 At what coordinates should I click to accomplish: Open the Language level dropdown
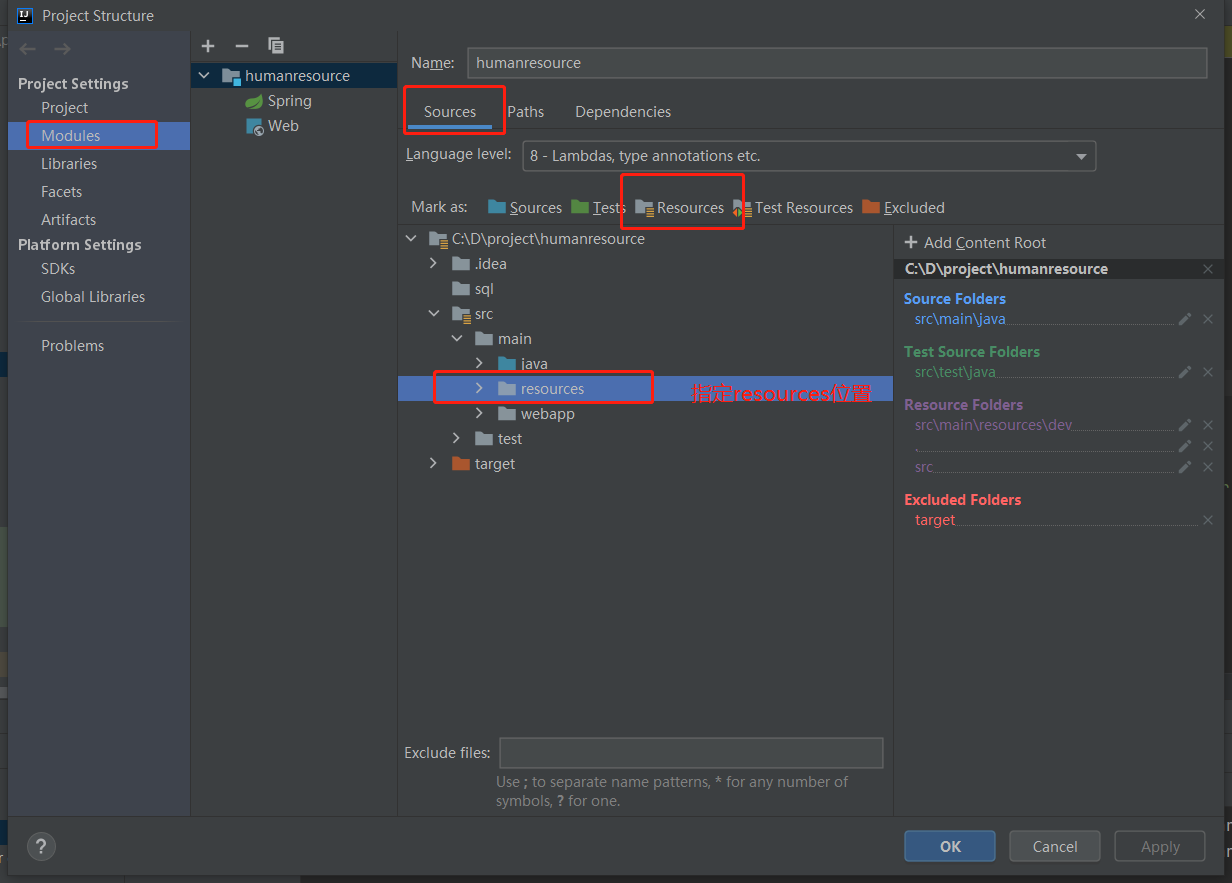point(1080,156)
